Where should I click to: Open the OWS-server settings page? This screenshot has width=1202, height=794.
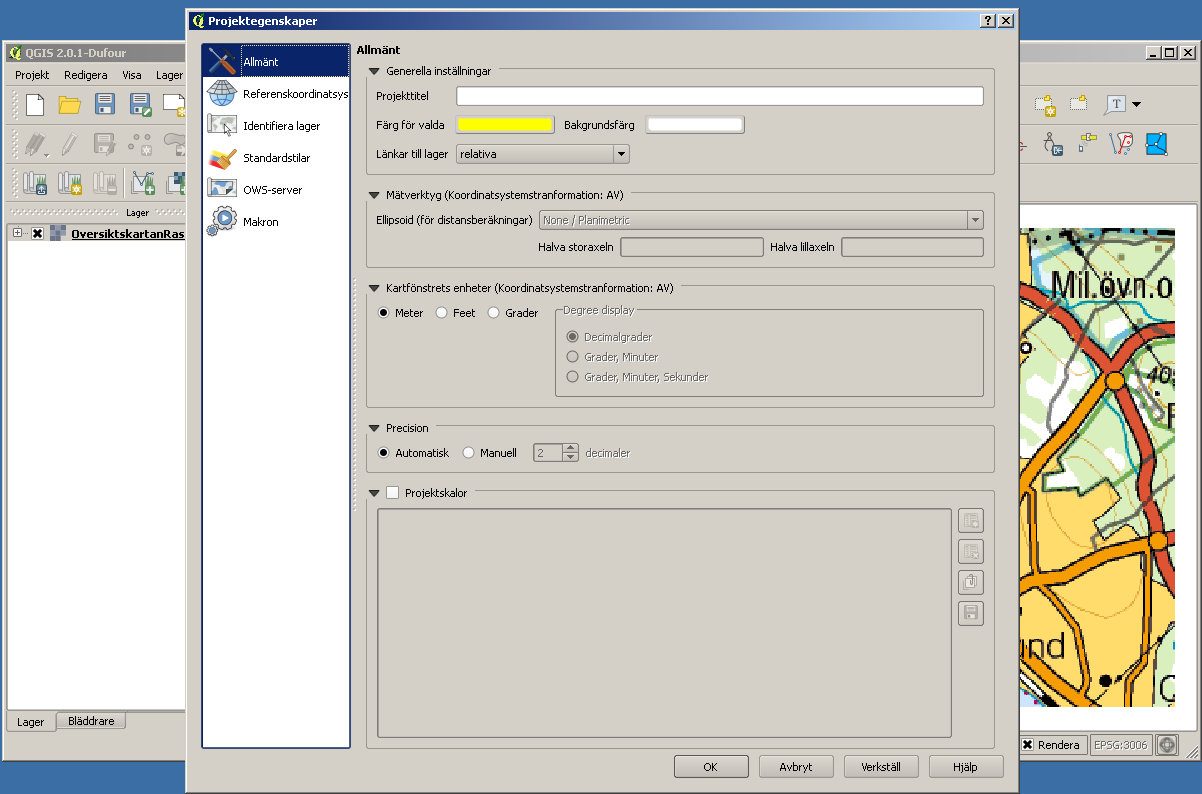[276, 190]
